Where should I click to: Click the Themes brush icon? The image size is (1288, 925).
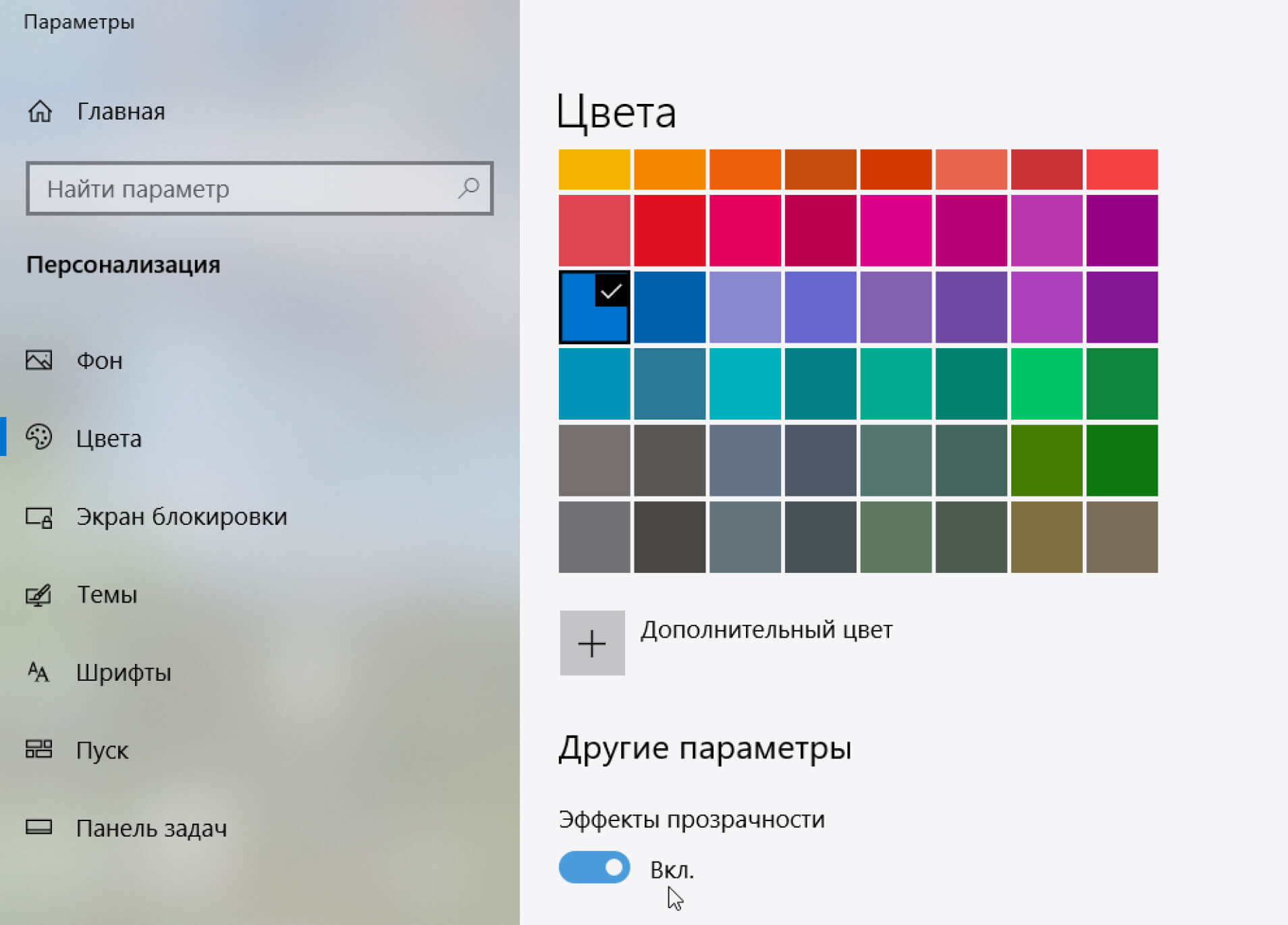coord(39,594)
